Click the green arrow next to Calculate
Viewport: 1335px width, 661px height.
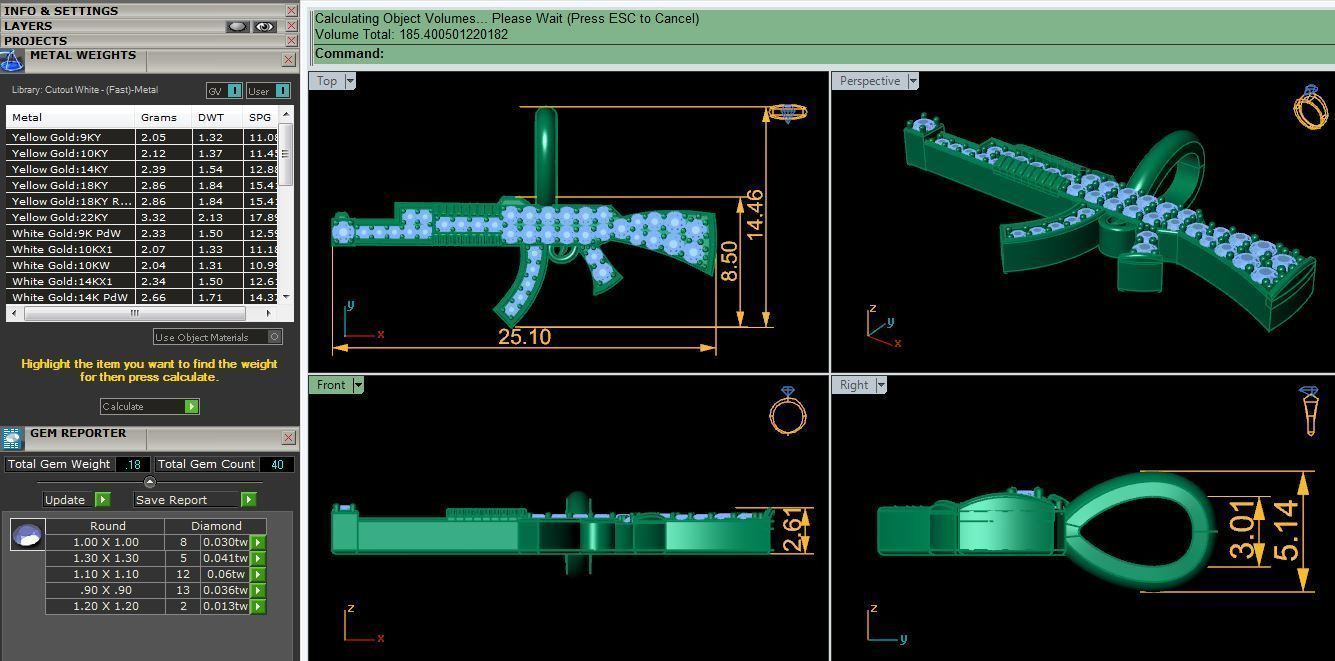(x=191, y=406)
